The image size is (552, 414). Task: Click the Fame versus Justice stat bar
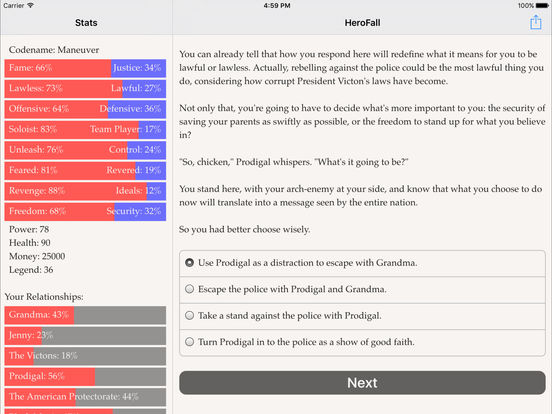click(85, 68)
